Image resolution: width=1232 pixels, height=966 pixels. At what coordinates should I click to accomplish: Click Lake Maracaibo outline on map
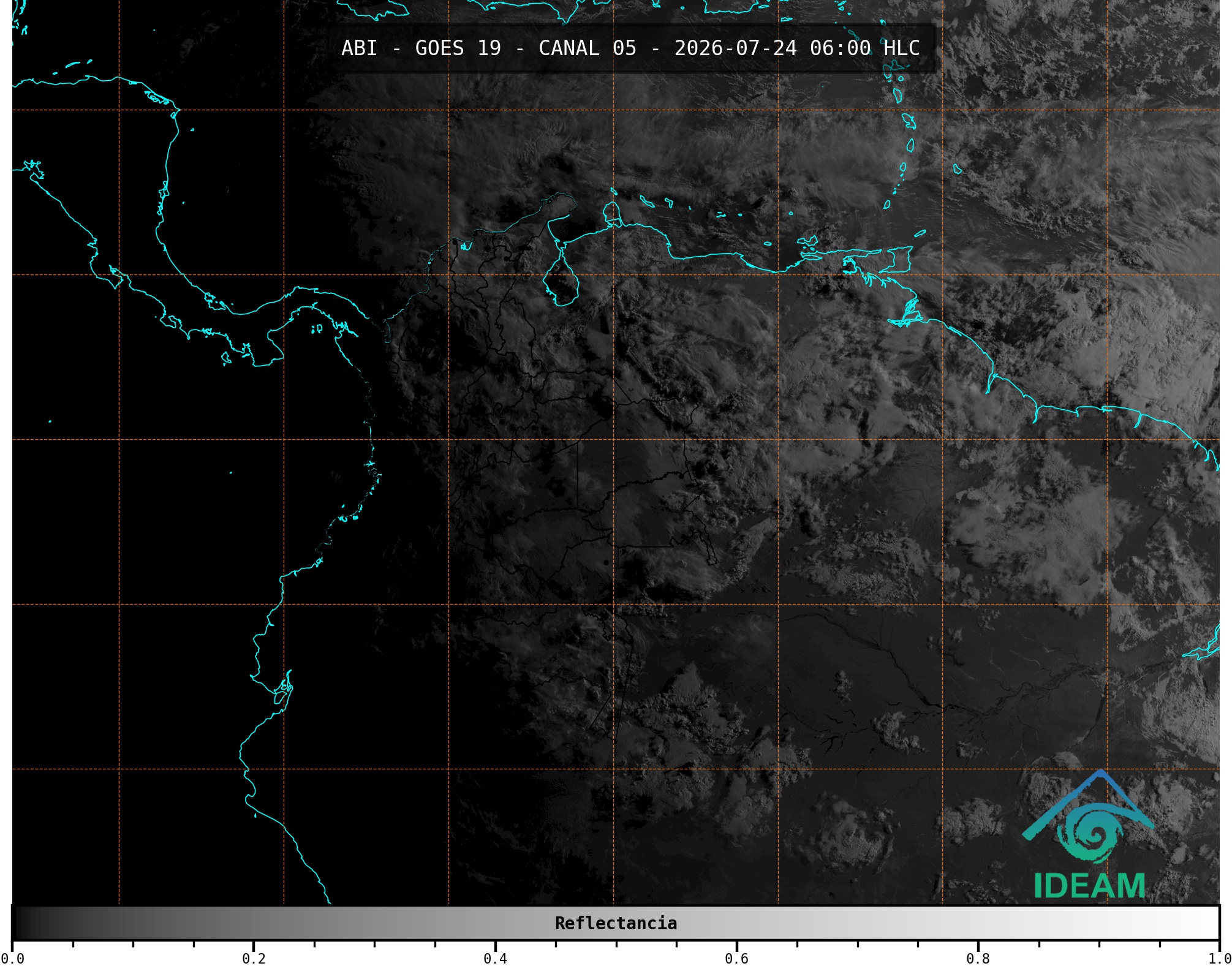point(561,276)
